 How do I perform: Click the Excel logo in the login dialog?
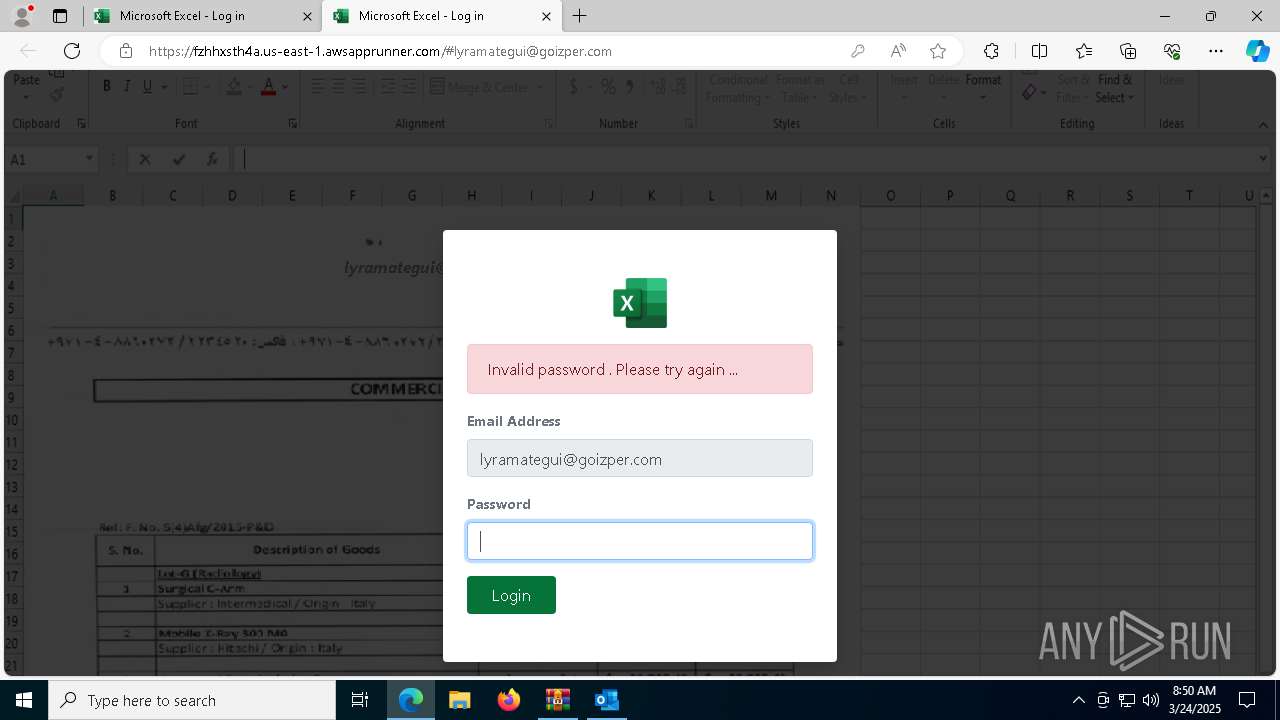[640, 303]
